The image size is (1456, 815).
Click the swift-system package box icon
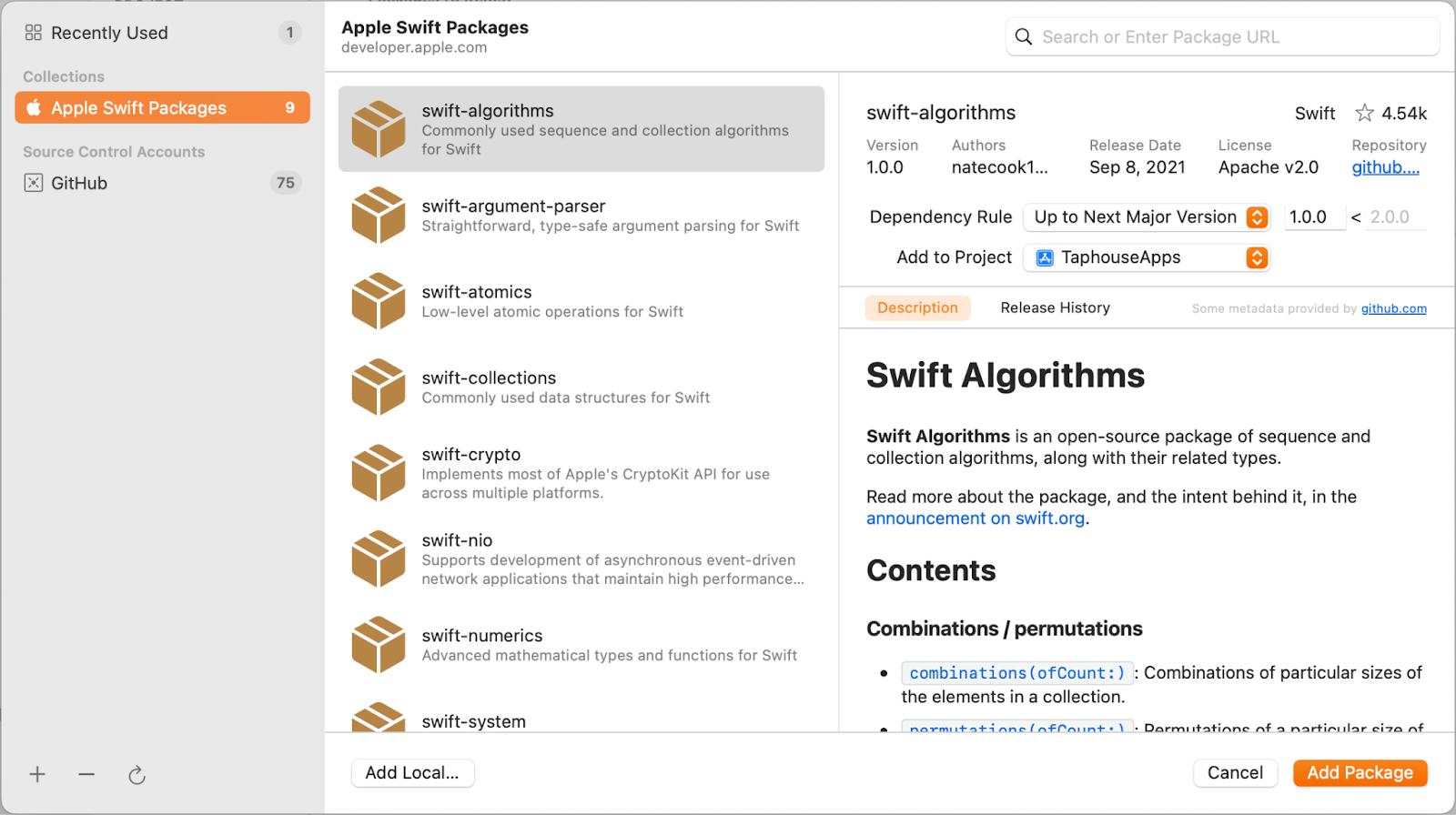click(379, 717)
